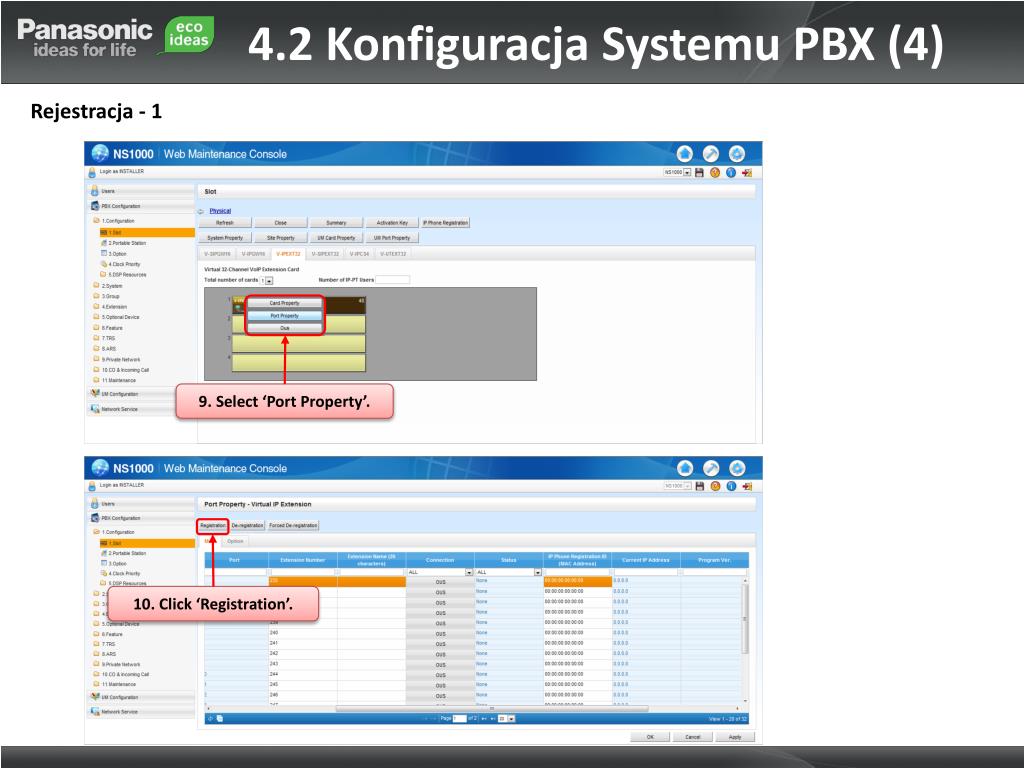
Task: Click Physical link in Slot view
Action: click(x=220, y=211)
